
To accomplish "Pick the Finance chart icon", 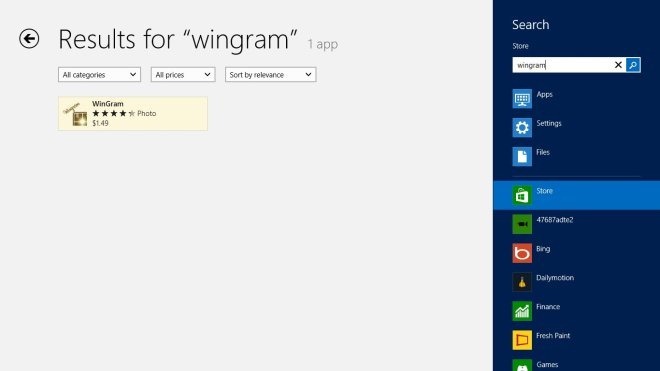I will tap(522, 311).
